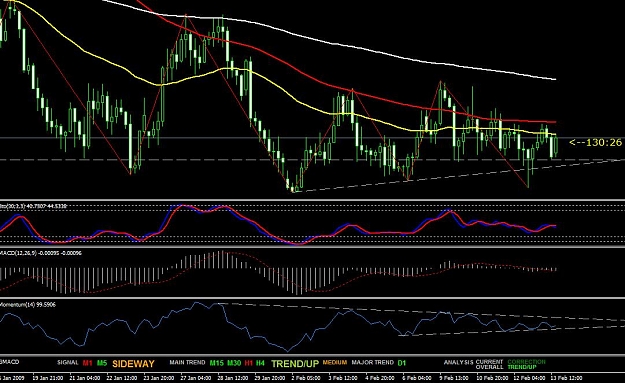625x384 pixels.
Task: Click the 19 Jan 21:00 time axis label
Action: click(47, 378)
